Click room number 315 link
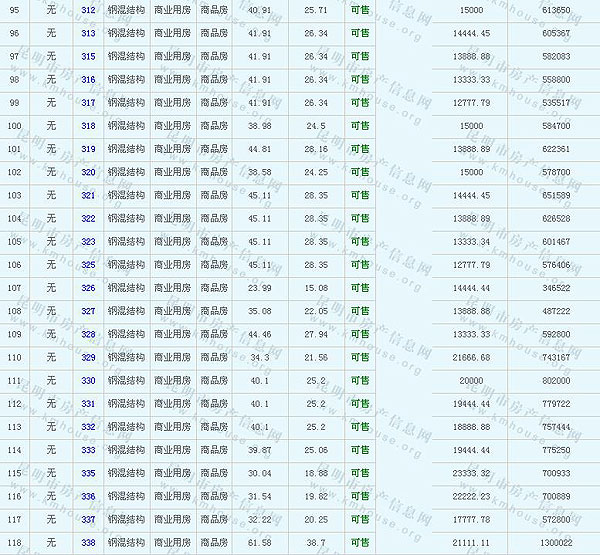Image resolution: width=600 pixels, height=555 pixels. 88,56
